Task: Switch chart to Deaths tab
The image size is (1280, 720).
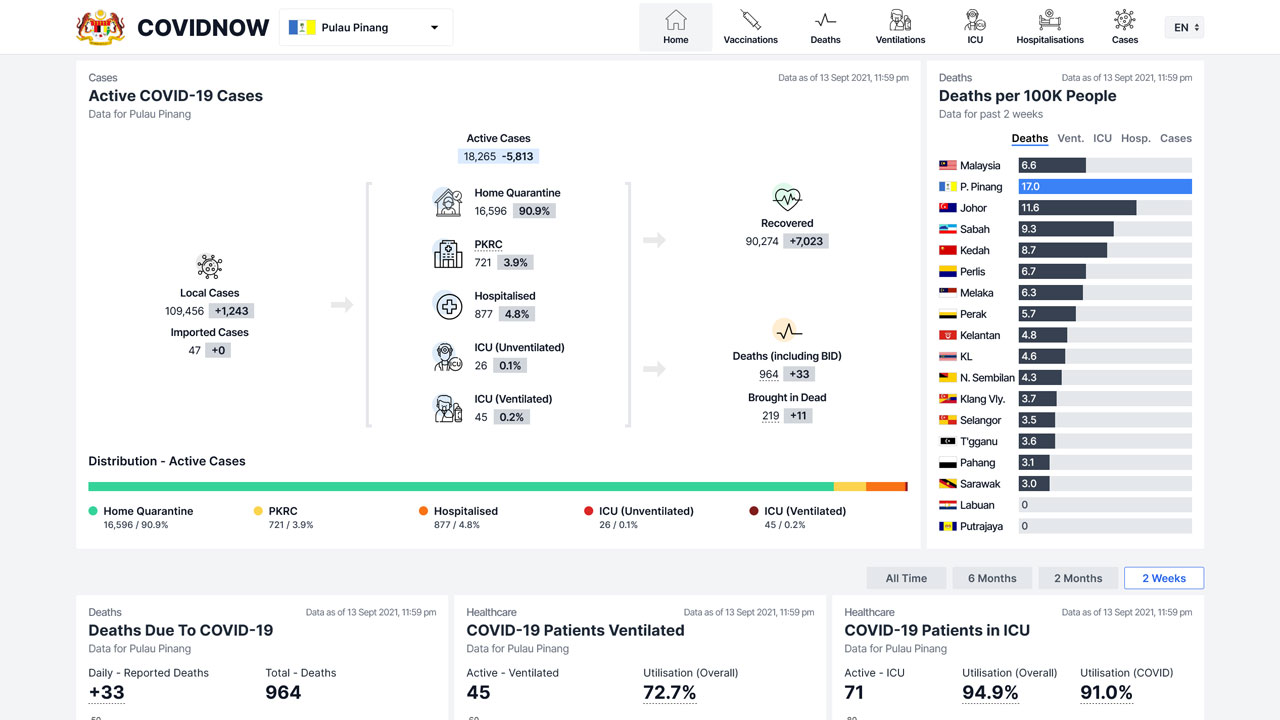Action: pyautogui.click(x=1030, y=139)
